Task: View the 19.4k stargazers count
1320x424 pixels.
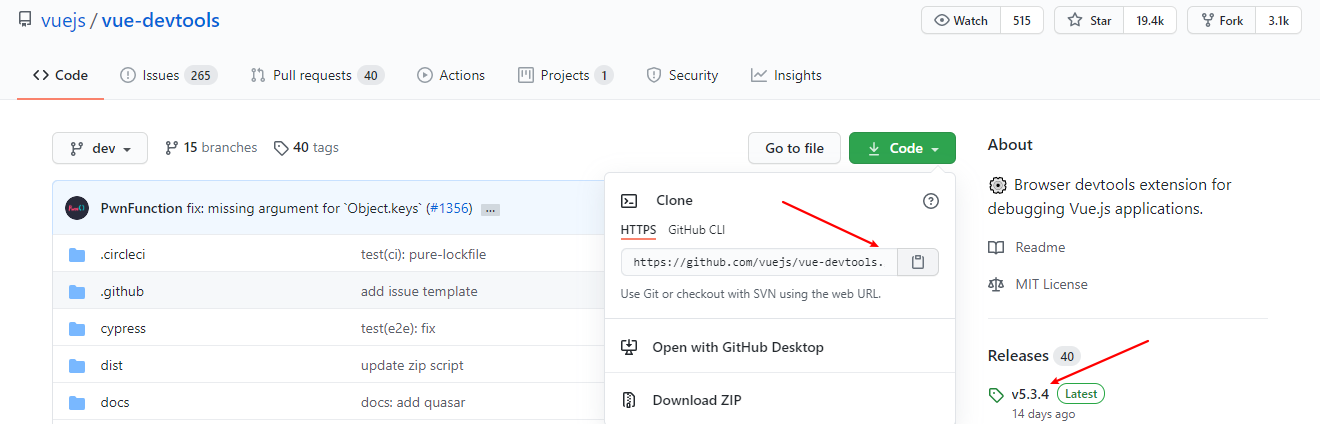Action: (x=1150, y=20)
